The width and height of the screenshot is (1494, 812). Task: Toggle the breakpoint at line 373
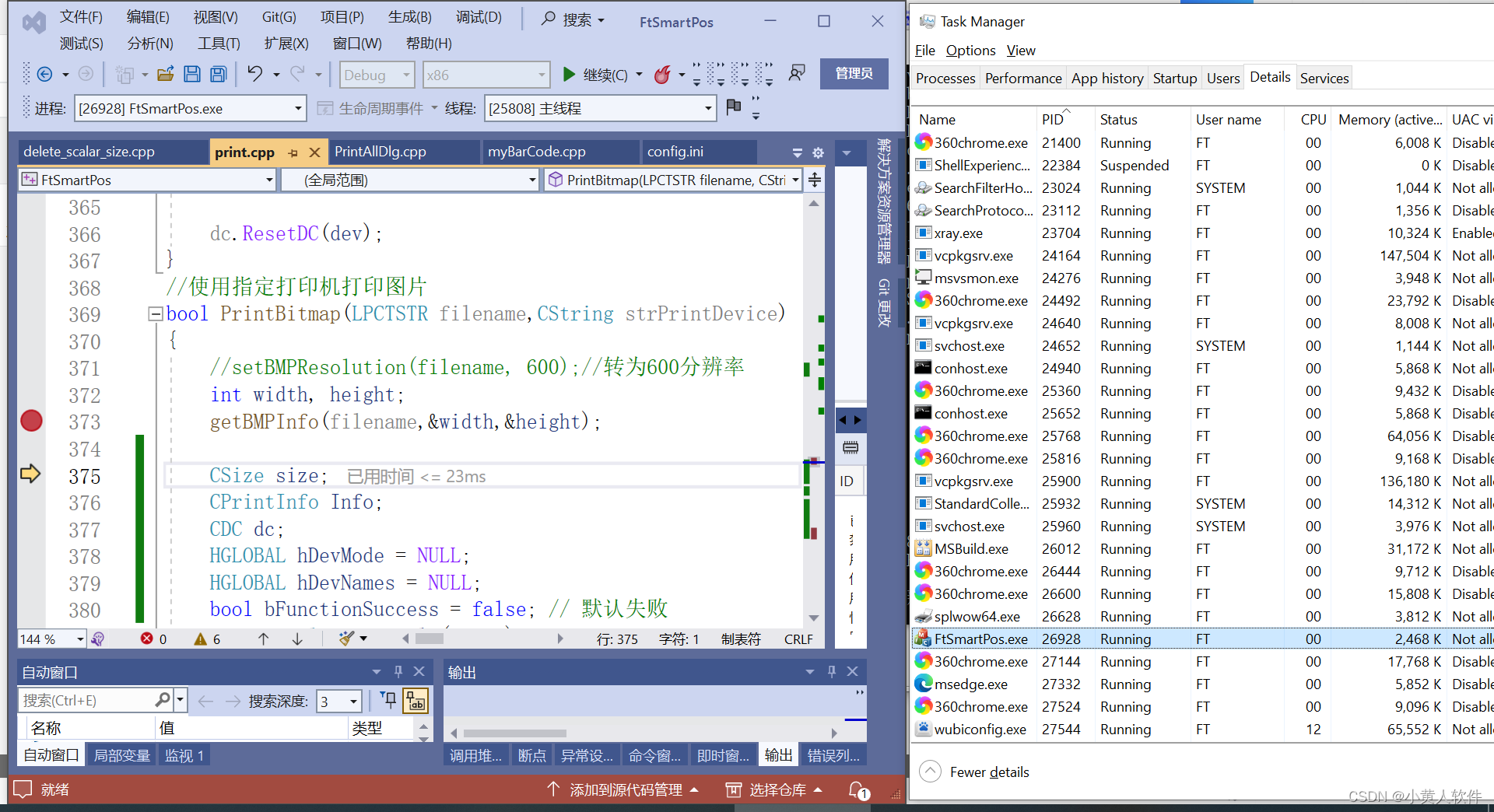[x=31, y=421]
